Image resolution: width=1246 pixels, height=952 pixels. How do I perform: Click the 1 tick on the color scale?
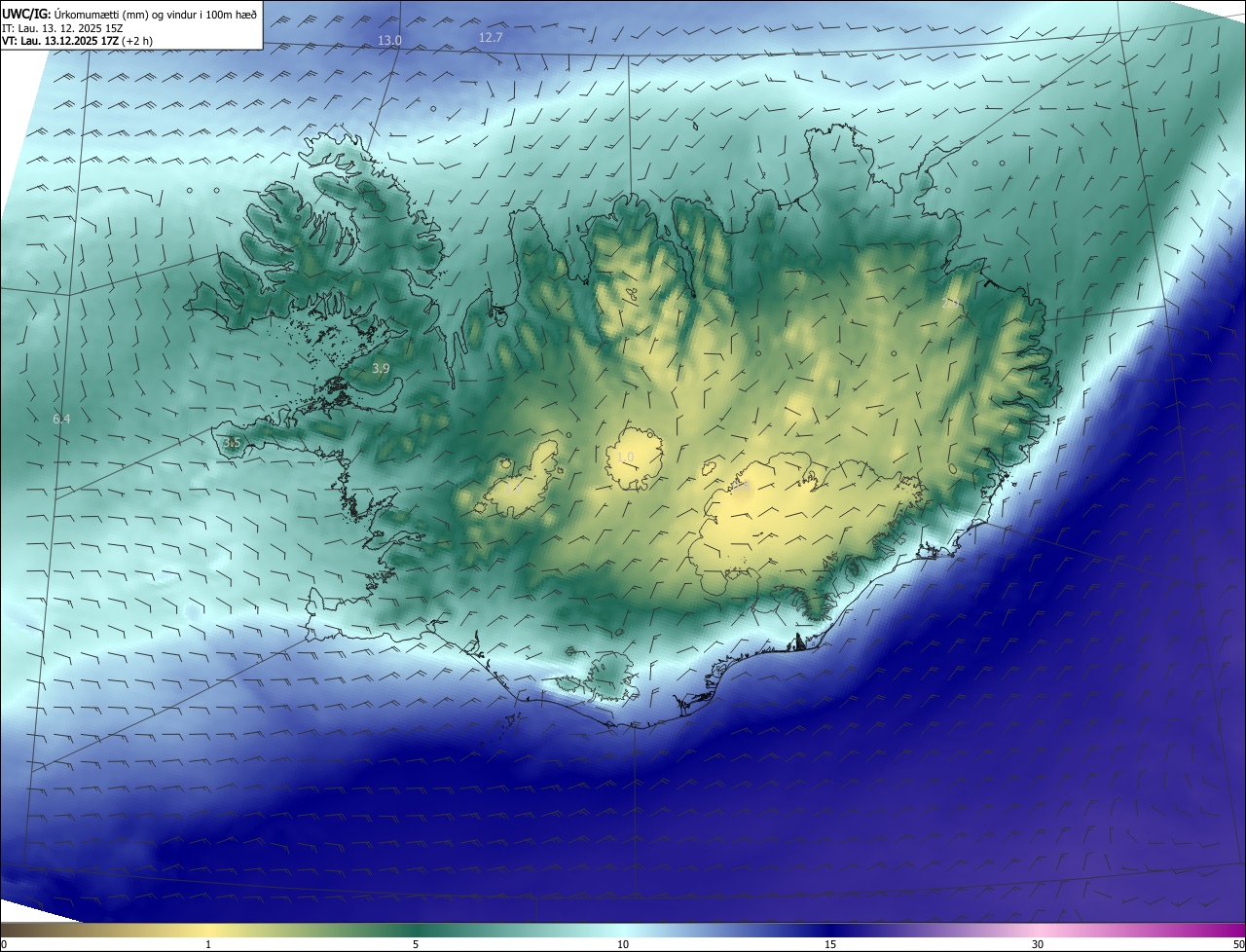(208, 944)
